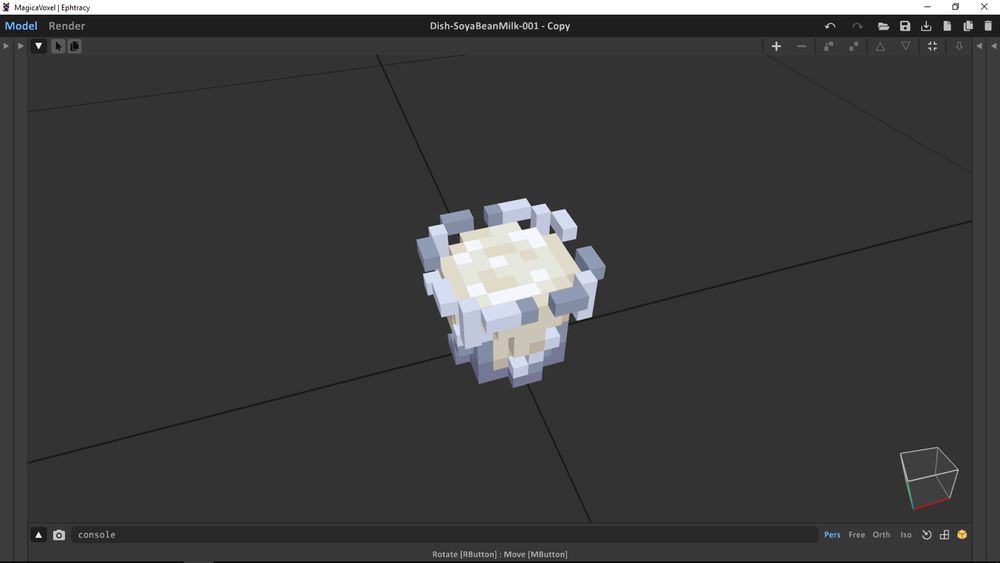Reset the camera with the circular arrow icon
This screenshot has height=563, width=1000.
(x=927, y=535)
